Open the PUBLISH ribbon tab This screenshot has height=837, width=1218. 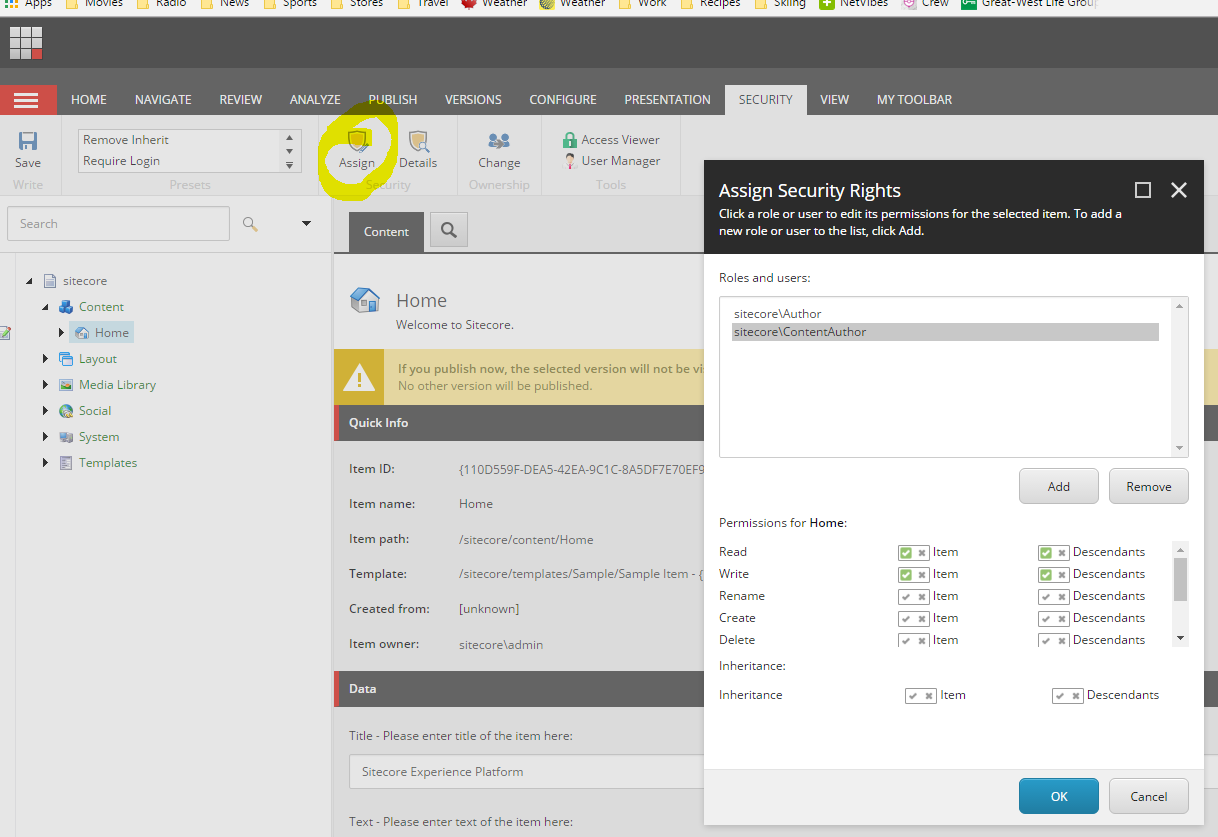[x=393, y=100]
